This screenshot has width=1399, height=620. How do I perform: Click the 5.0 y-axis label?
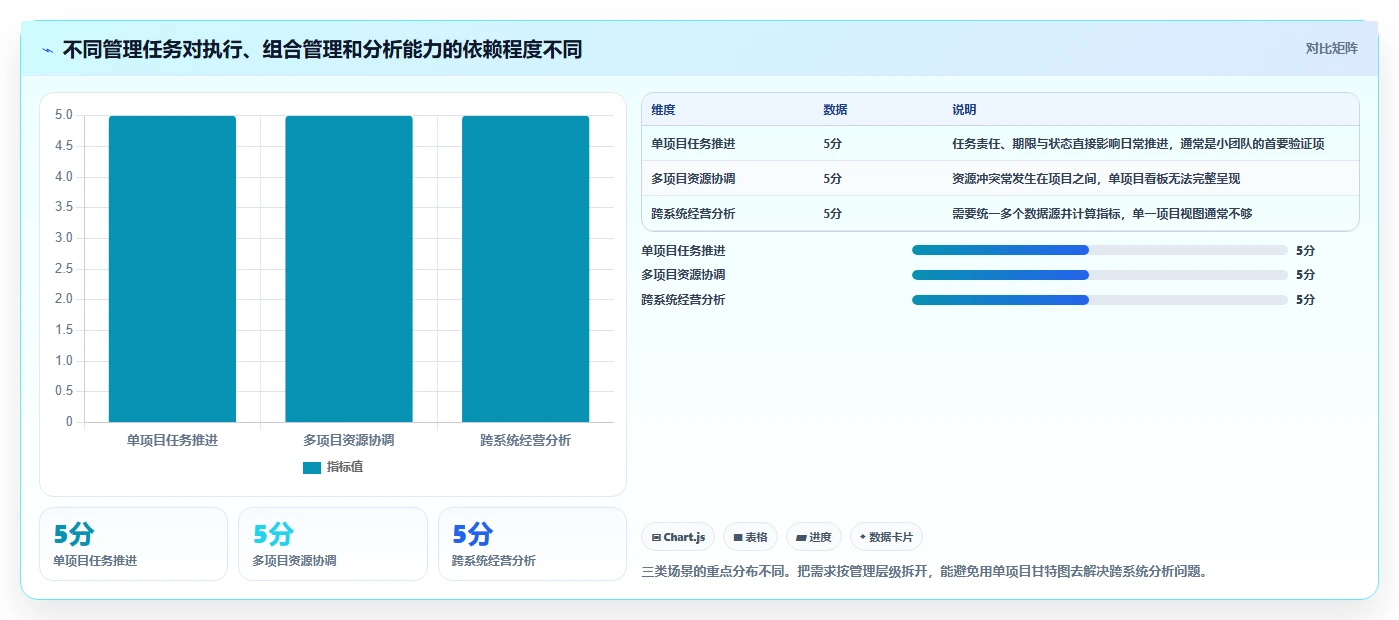64,115
